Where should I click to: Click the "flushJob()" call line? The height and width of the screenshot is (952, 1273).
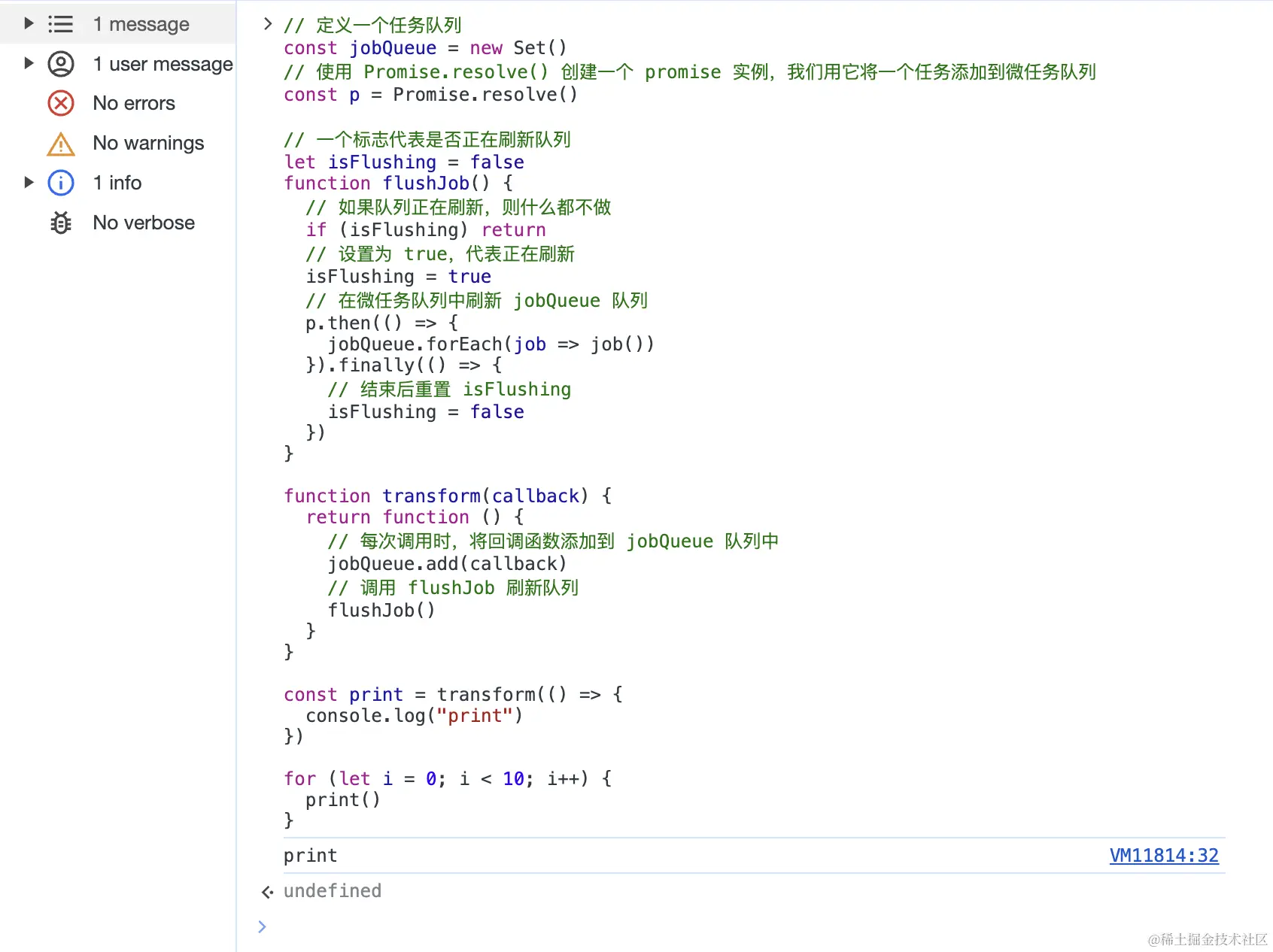pos(381,611)
